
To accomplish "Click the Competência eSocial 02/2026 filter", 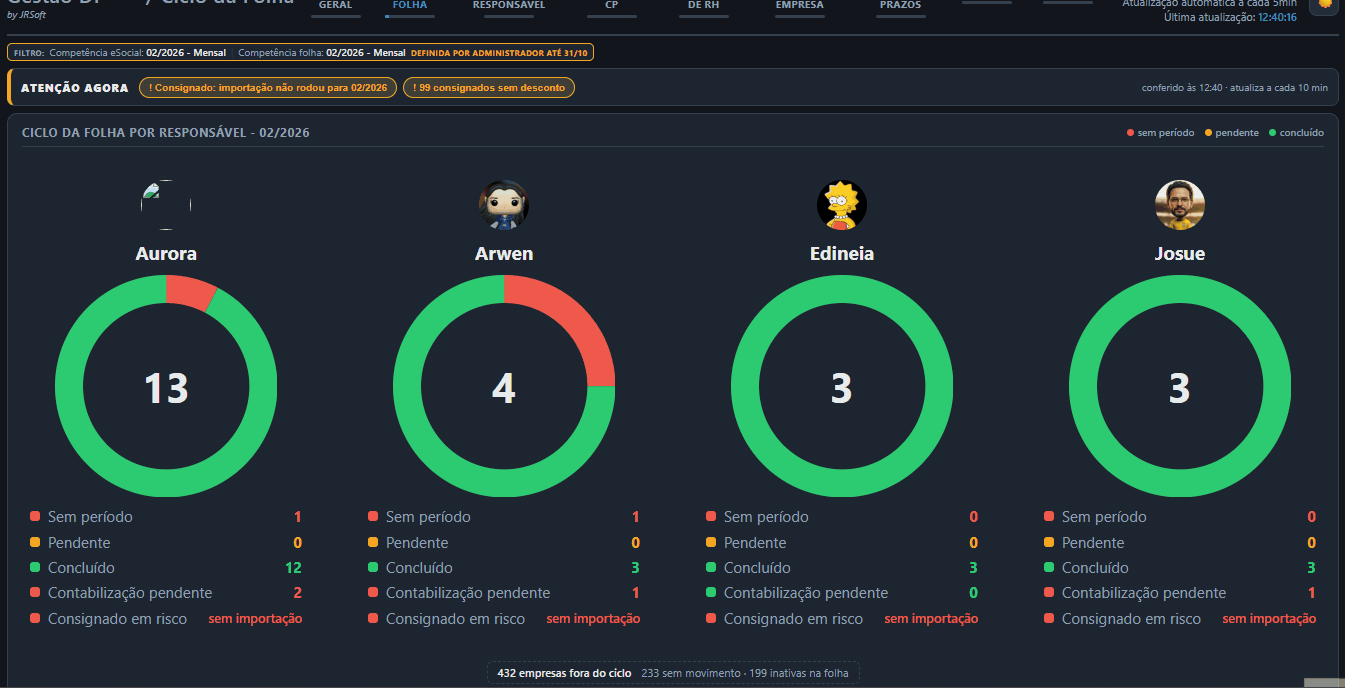I will 137,53.
